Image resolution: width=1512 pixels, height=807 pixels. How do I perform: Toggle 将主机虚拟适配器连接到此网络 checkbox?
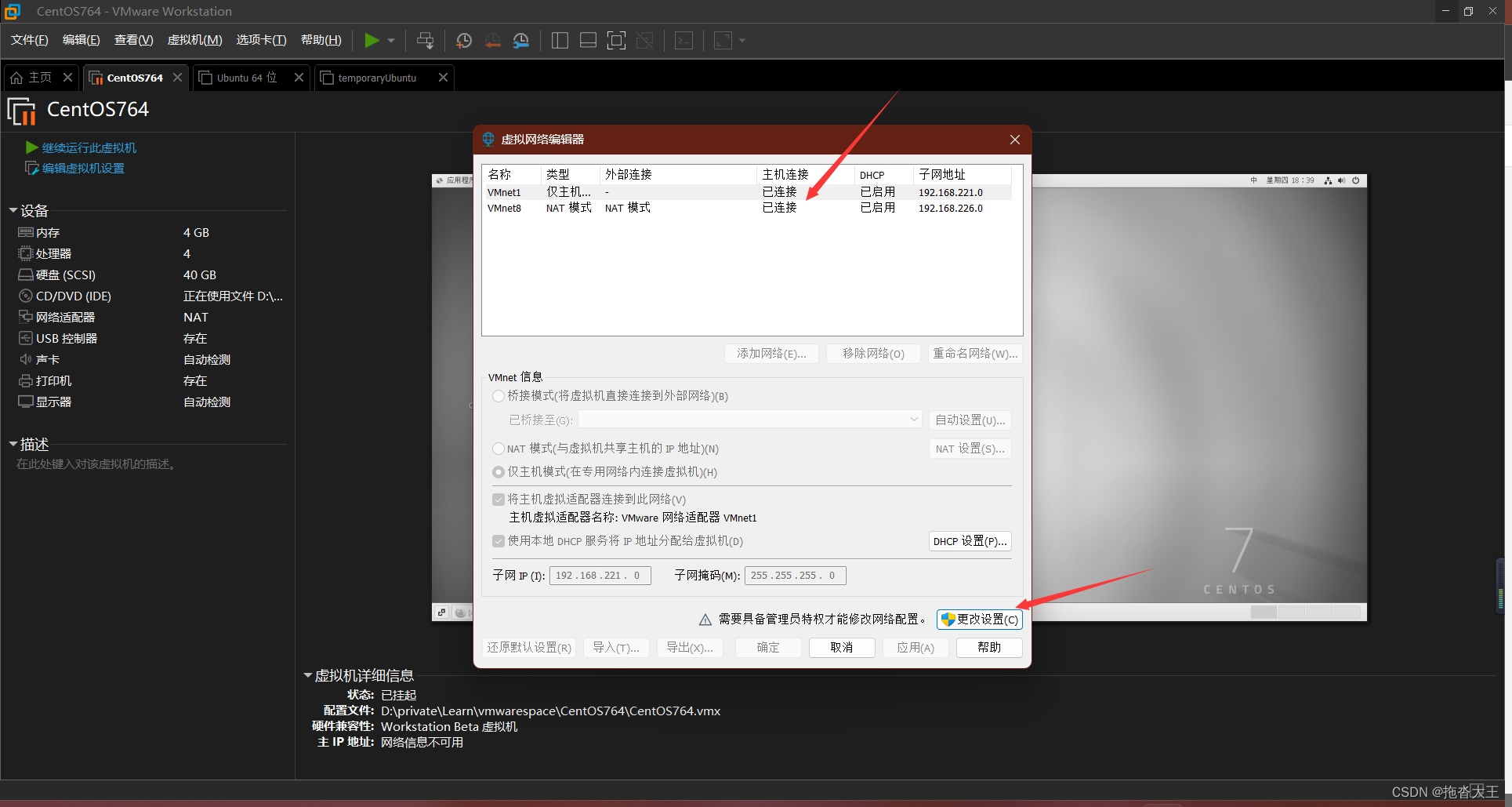coord(499,500)
